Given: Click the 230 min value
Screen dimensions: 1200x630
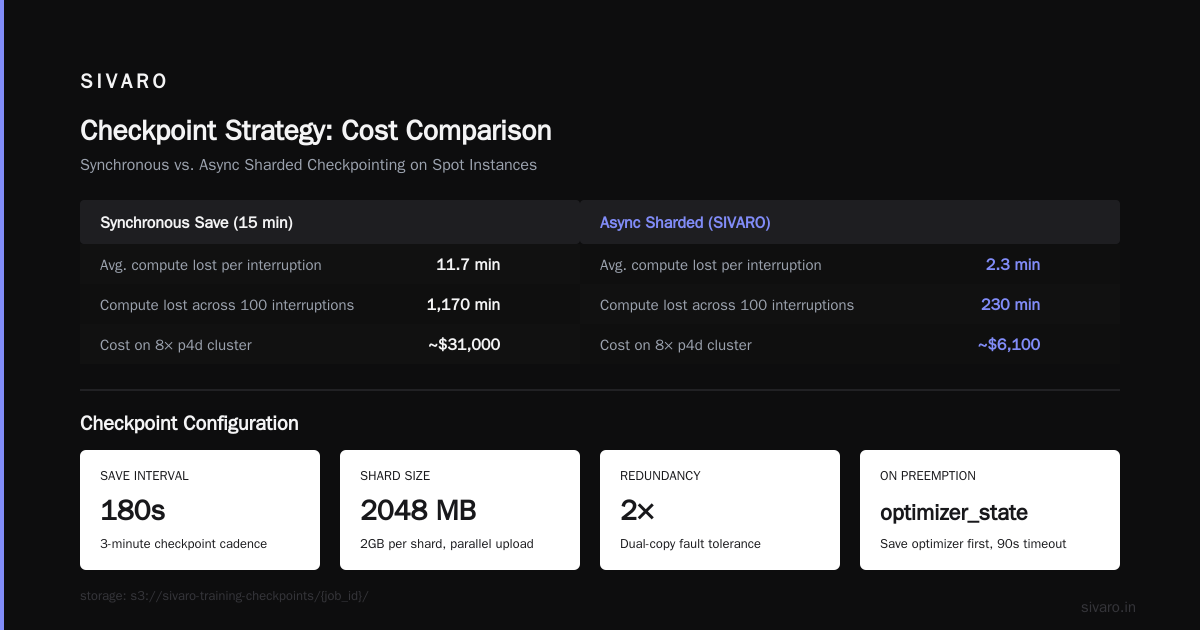Looking at the screenshot, I should (x=1010, y=305).
